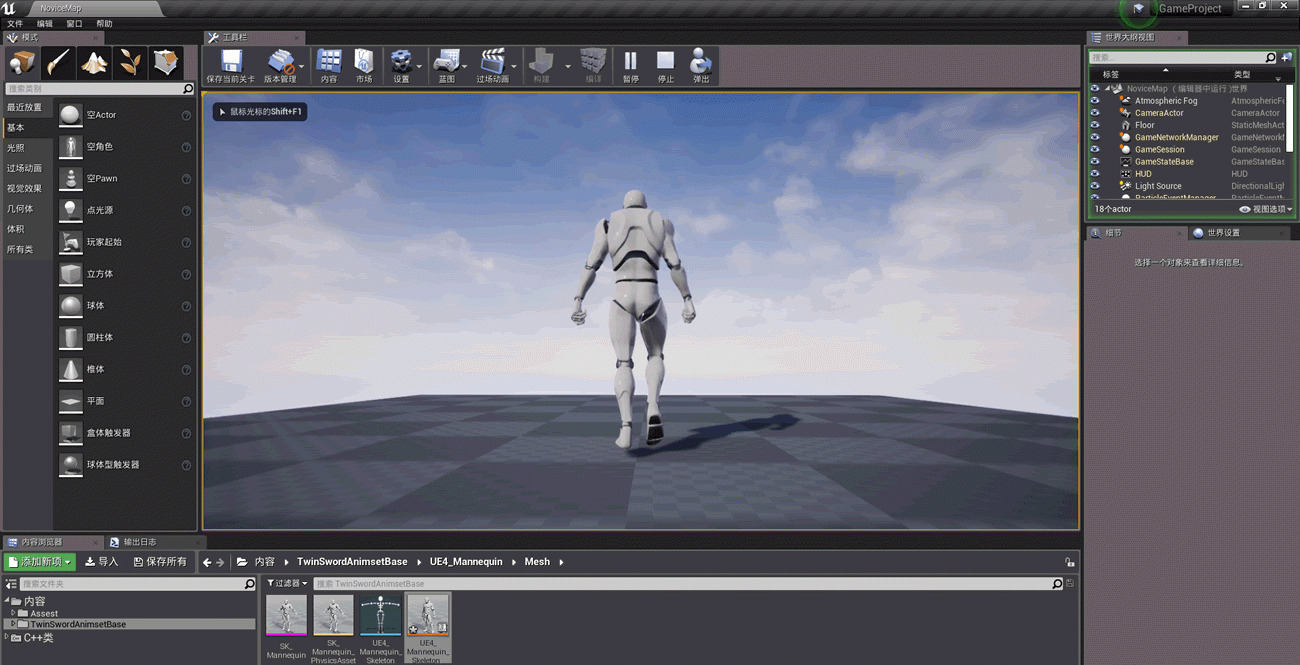Image resolution: width=1300 pixels, height=665 pixels.
Task: Open version control (版本管理)
Action: (x=280, y=66)
